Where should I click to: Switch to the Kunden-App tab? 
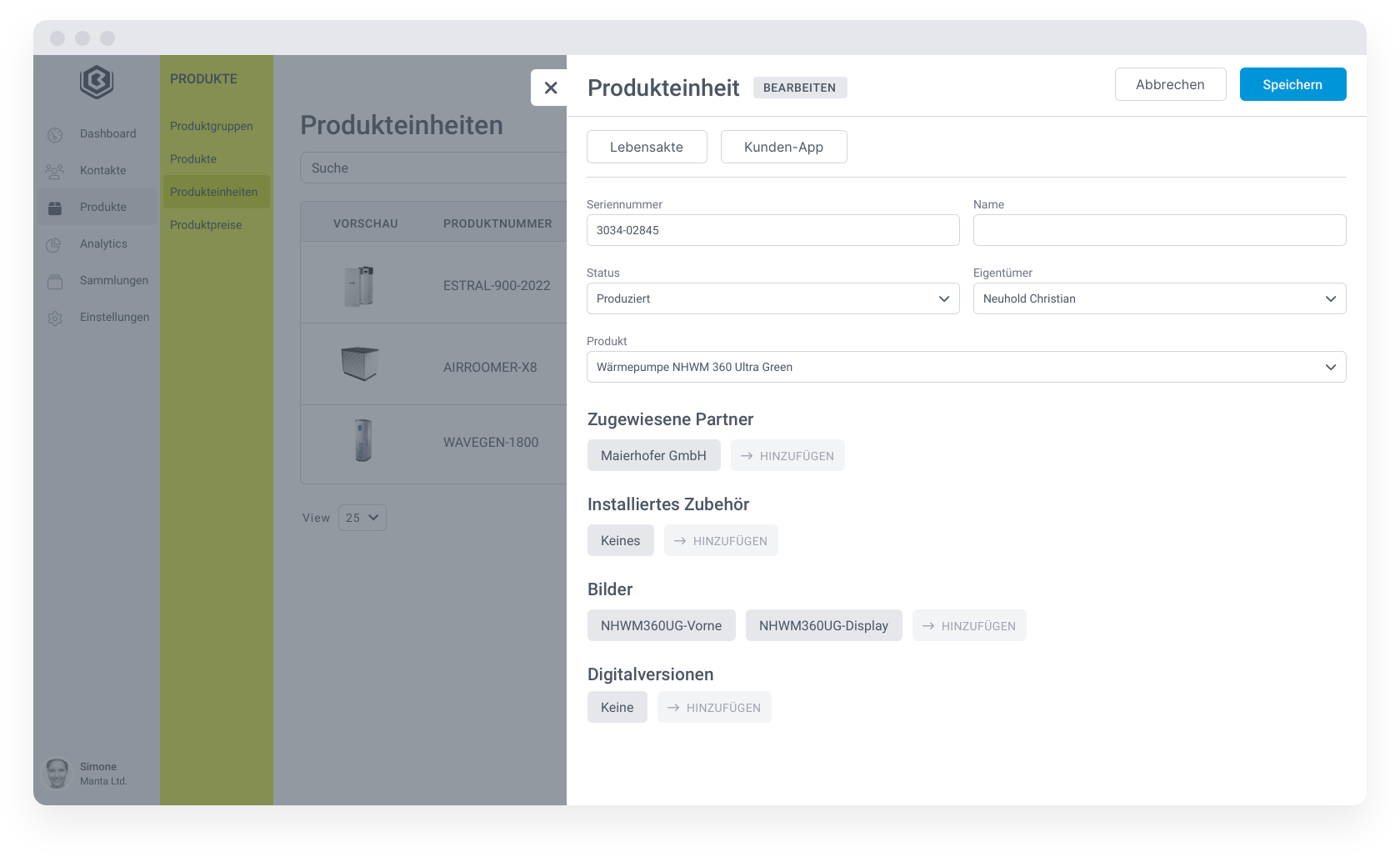click(x=783, y=147)
